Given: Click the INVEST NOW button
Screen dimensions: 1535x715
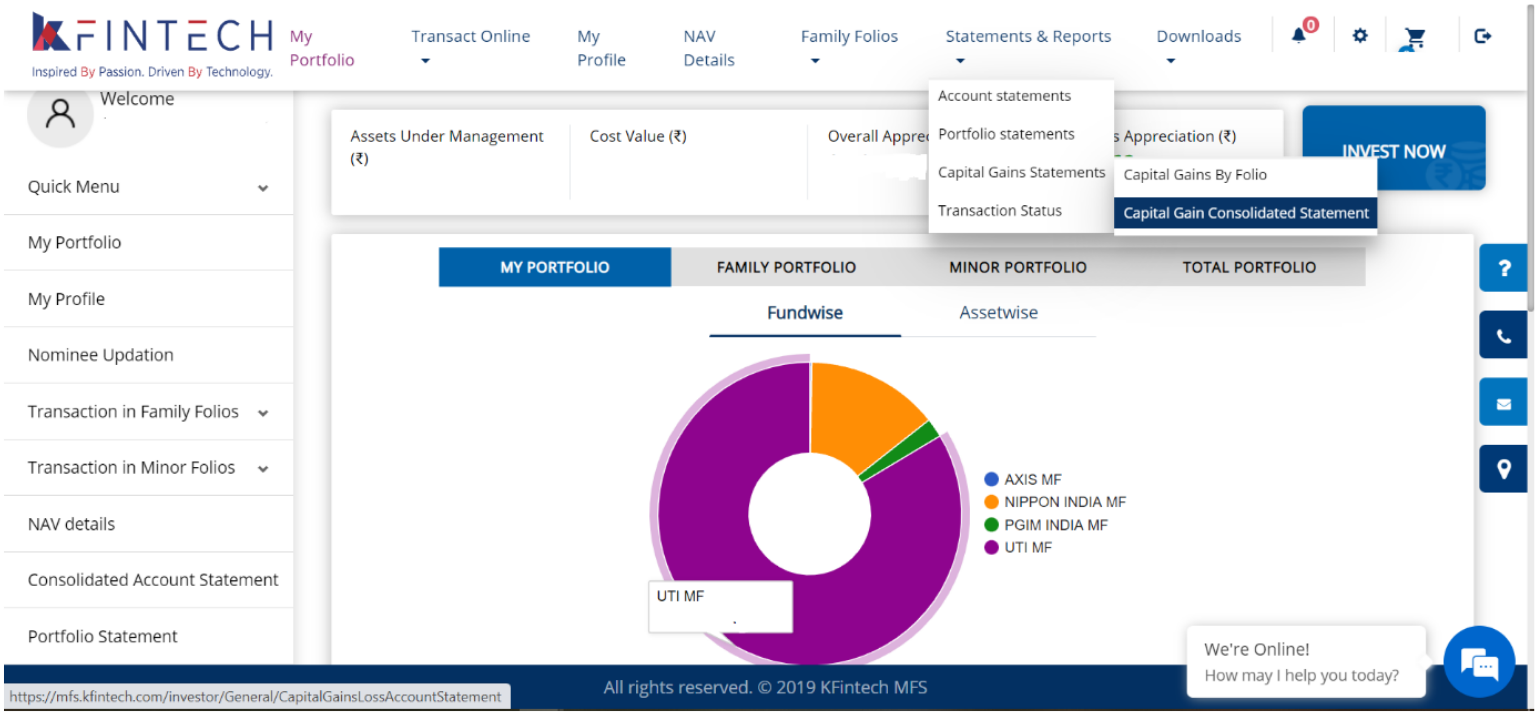Looking at the screenshot, I should point(1393,150).
